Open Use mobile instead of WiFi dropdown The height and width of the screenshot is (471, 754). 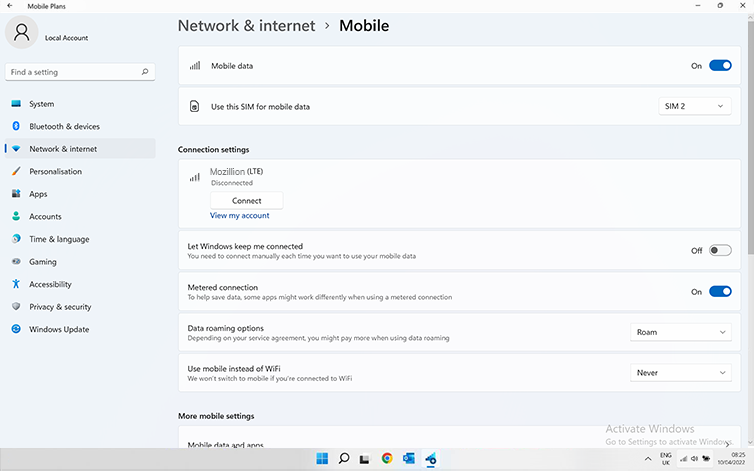680,372
